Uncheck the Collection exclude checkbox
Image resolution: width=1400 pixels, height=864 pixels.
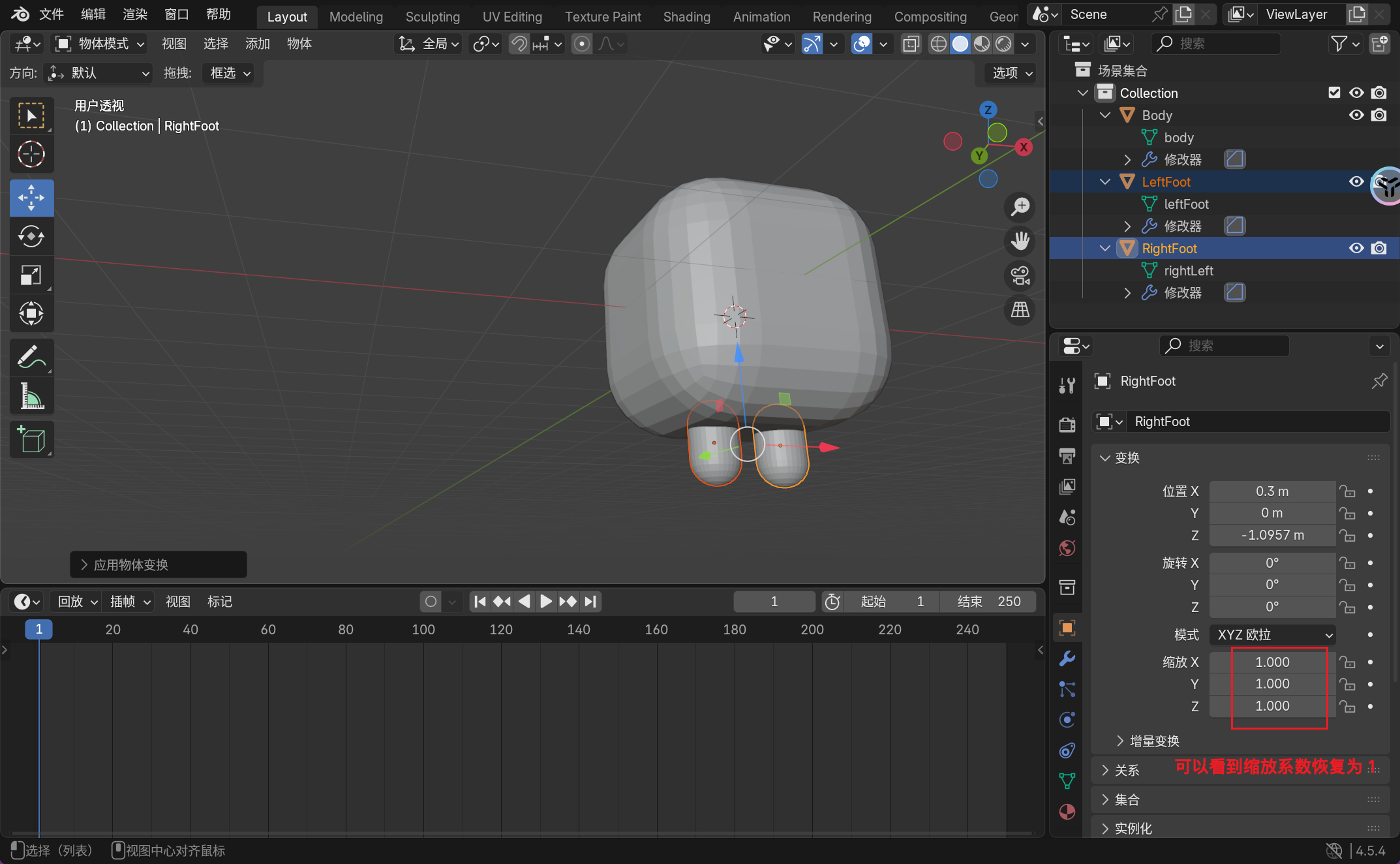pyautogui.click(x=1334, y=93)
